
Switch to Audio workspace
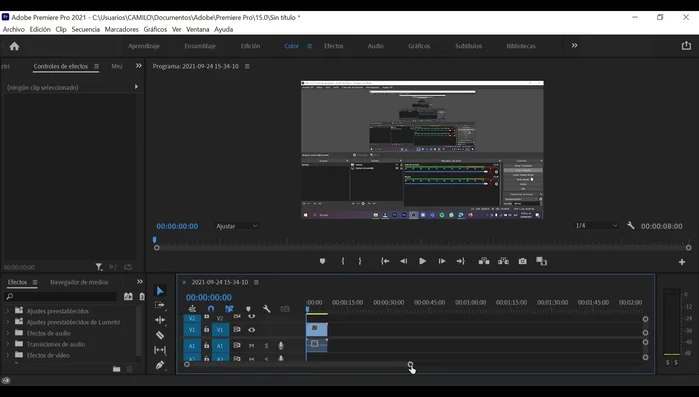pos(375,46)
